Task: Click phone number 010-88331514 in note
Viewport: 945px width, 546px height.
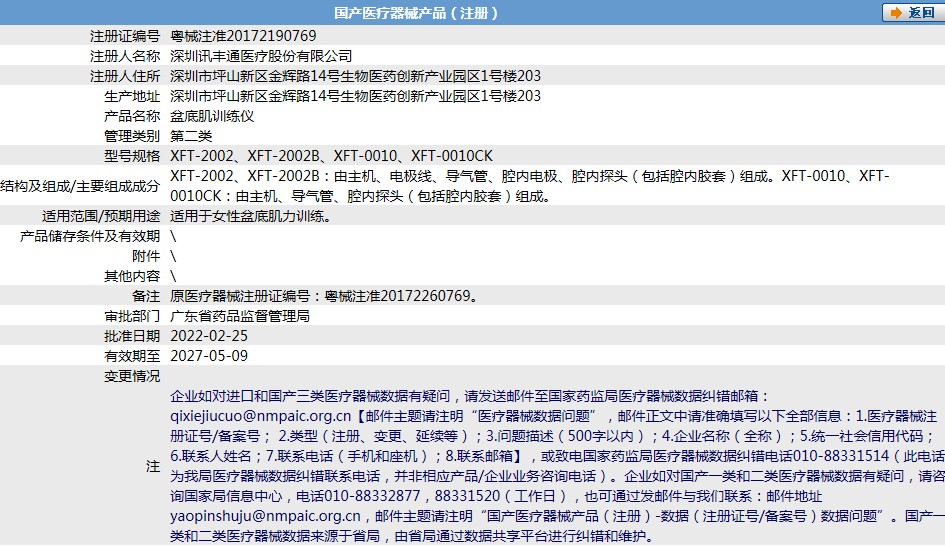Action: pyautogui.click(x=841, y=456)
